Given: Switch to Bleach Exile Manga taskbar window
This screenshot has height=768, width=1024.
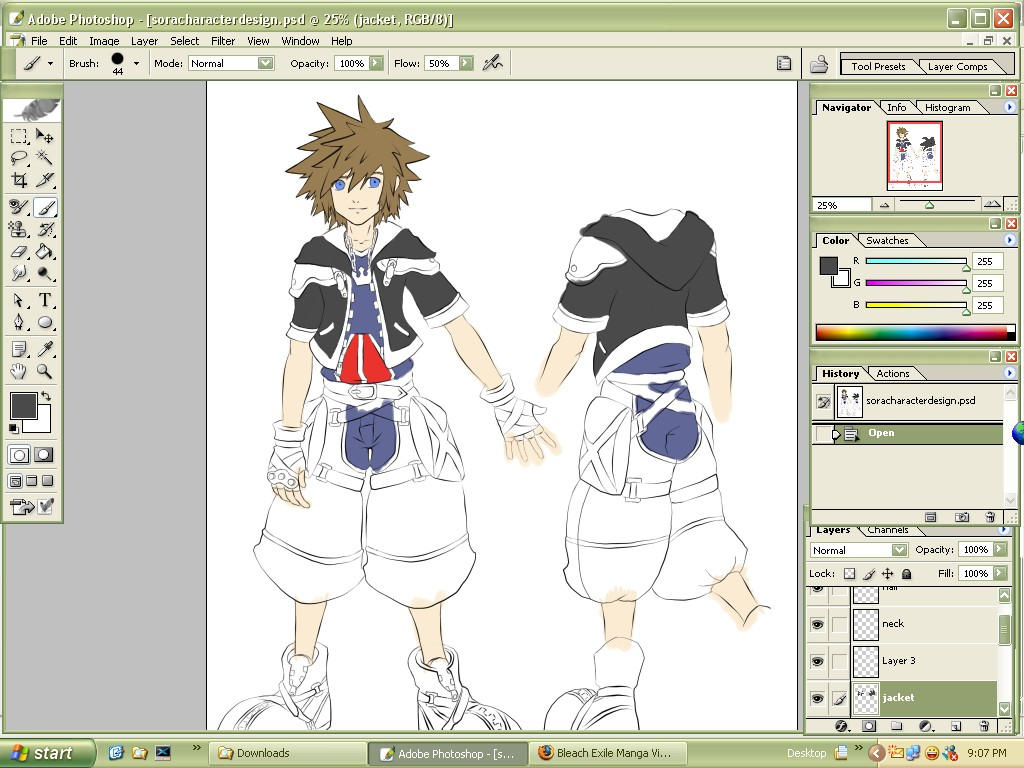Looking at the screenshot, I should [x=609, y=753].
